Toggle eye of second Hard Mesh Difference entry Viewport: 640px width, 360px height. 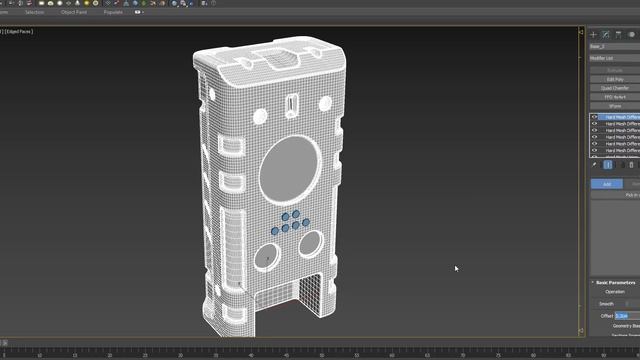595,124
